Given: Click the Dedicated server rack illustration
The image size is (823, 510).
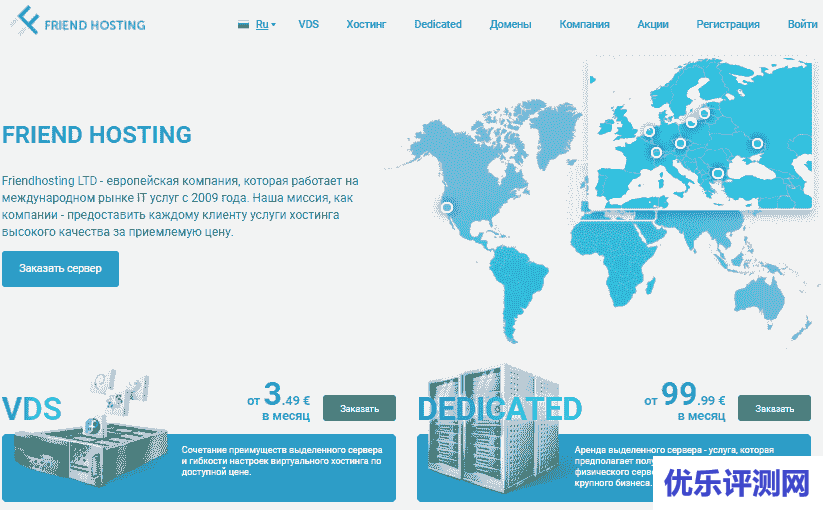Looking at the screenshot, I should [x=480, y=430].
